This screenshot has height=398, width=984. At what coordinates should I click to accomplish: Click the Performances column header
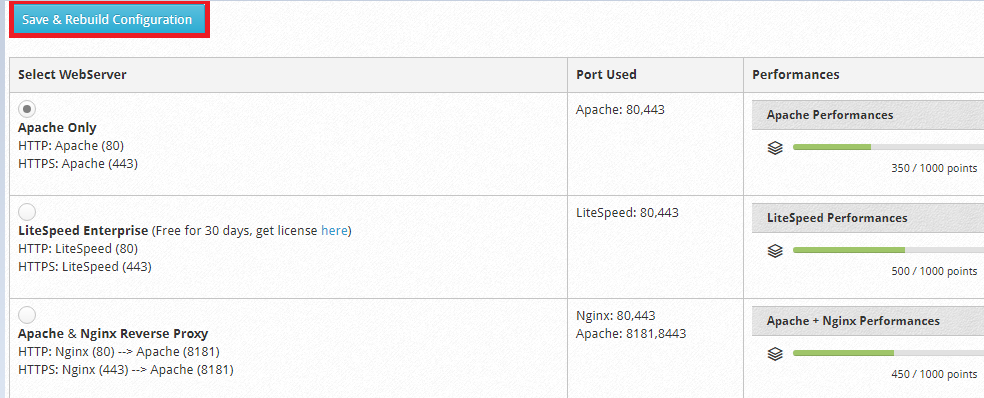coord(796,75)
